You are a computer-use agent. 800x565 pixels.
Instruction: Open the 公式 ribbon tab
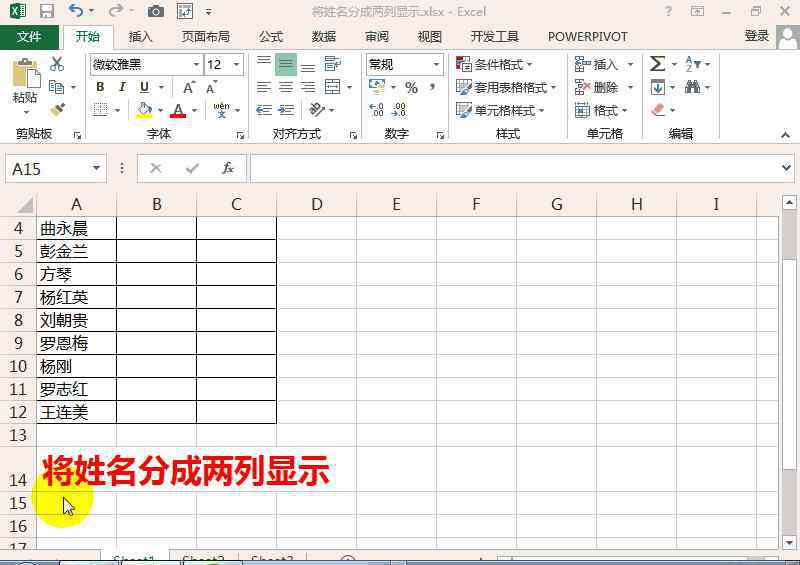(271, 37)
